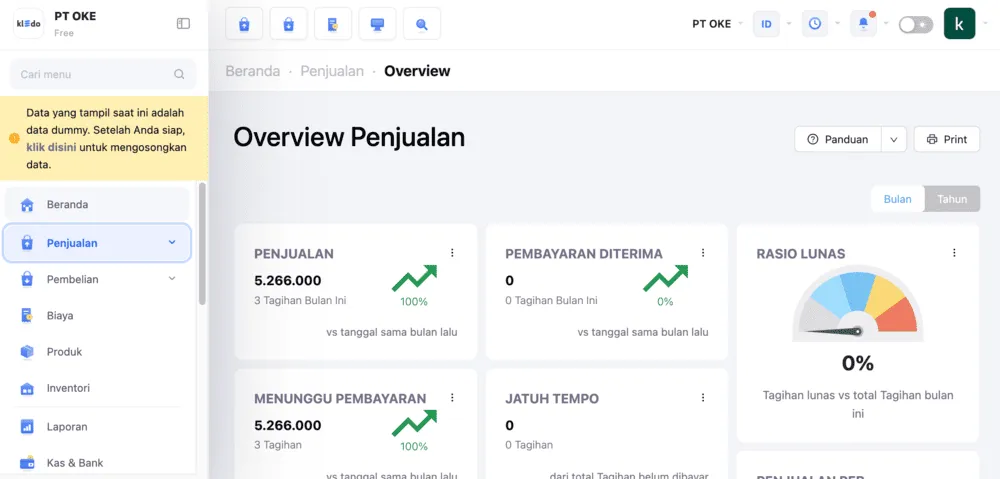
Task: Click the 5.266.000 value on the PENJUALAN card
Action: (288, 281)
